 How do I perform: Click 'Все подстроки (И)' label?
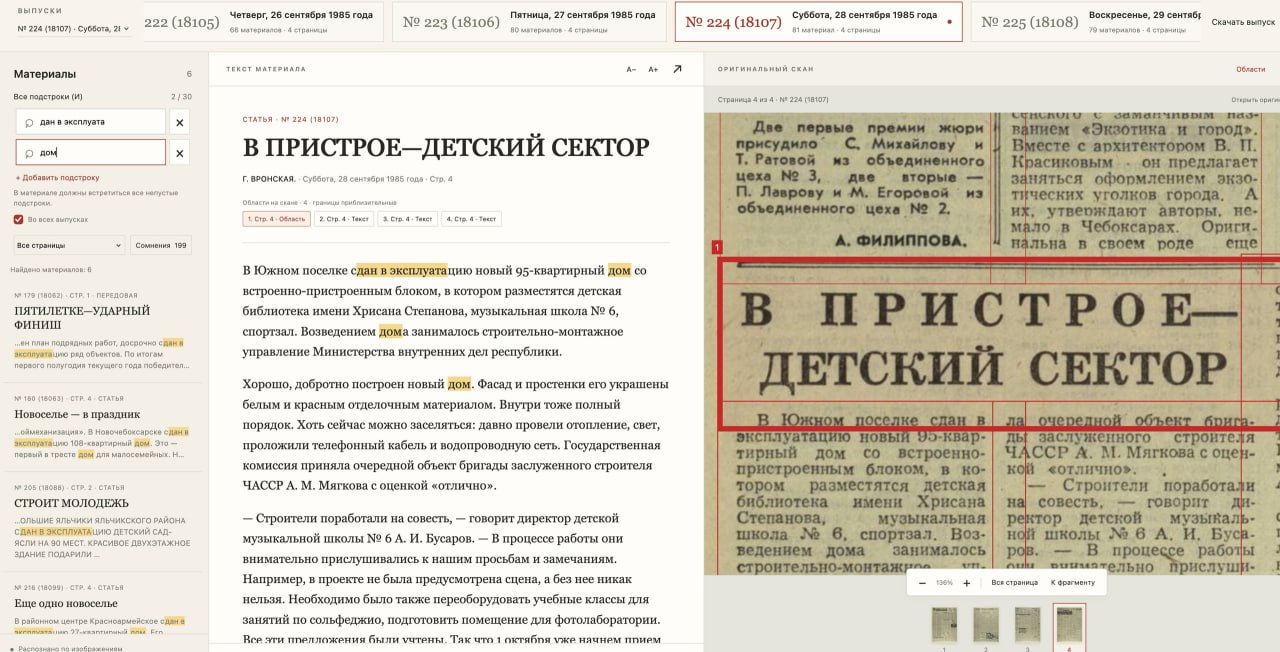click(48, 97)
